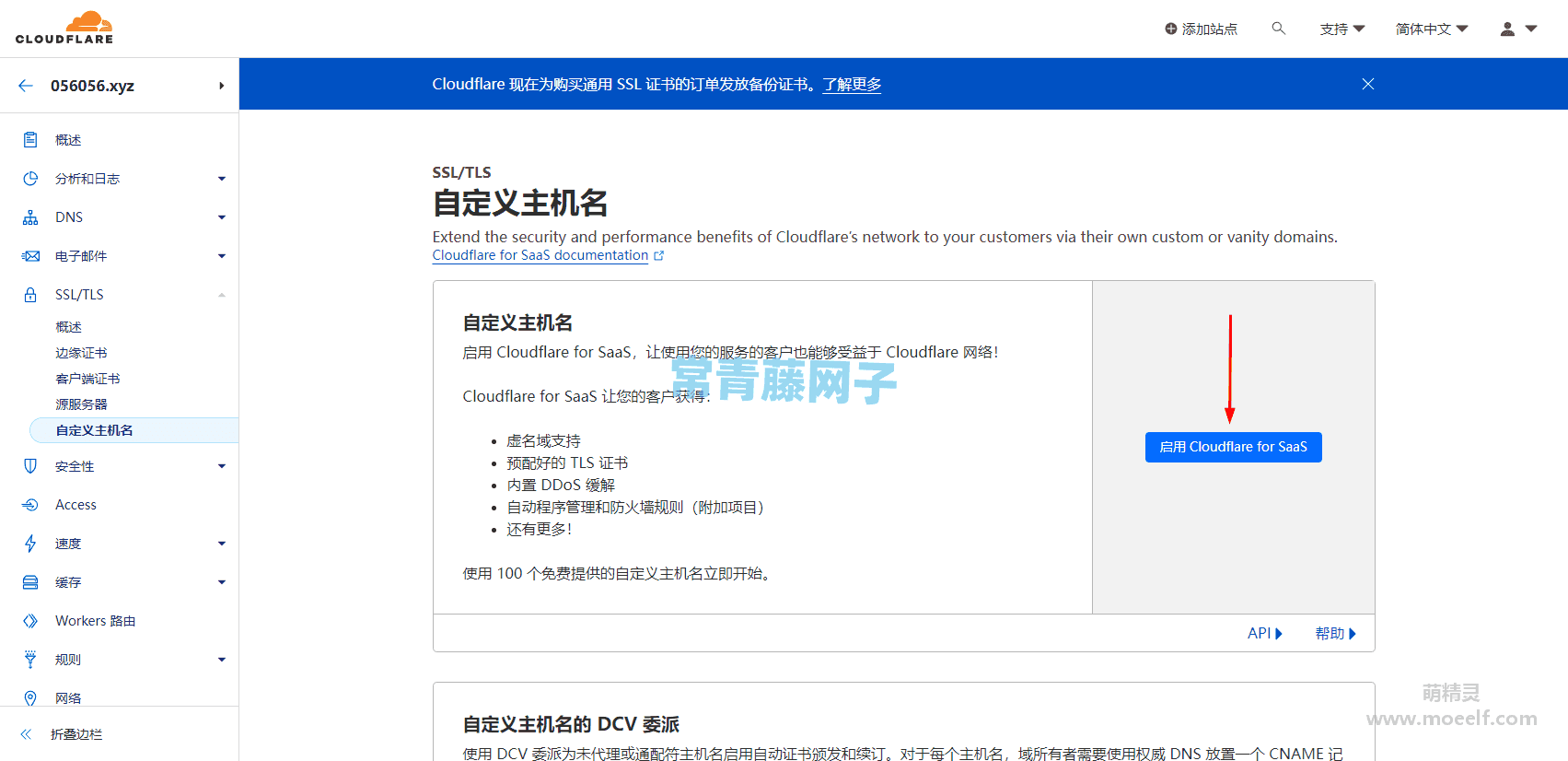
Task: Click the Cloudflare logo
Action: pyautogui.click(x=64, y=28)
